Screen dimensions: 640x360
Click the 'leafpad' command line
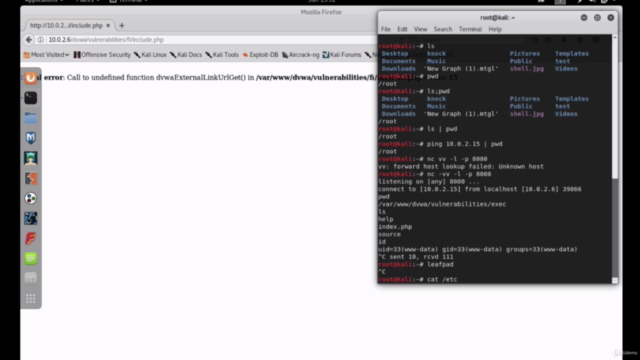click(x=416, y=264)
